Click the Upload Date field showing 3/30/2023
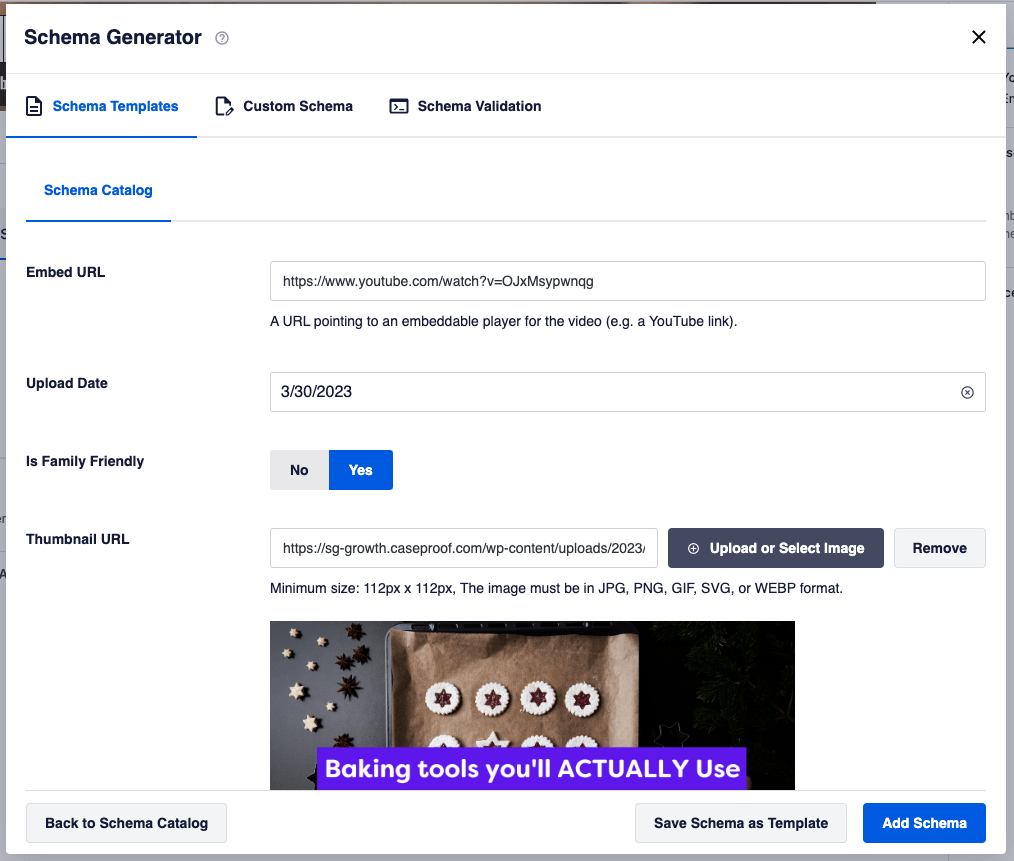1014x861 pixels. coord(627,392)
